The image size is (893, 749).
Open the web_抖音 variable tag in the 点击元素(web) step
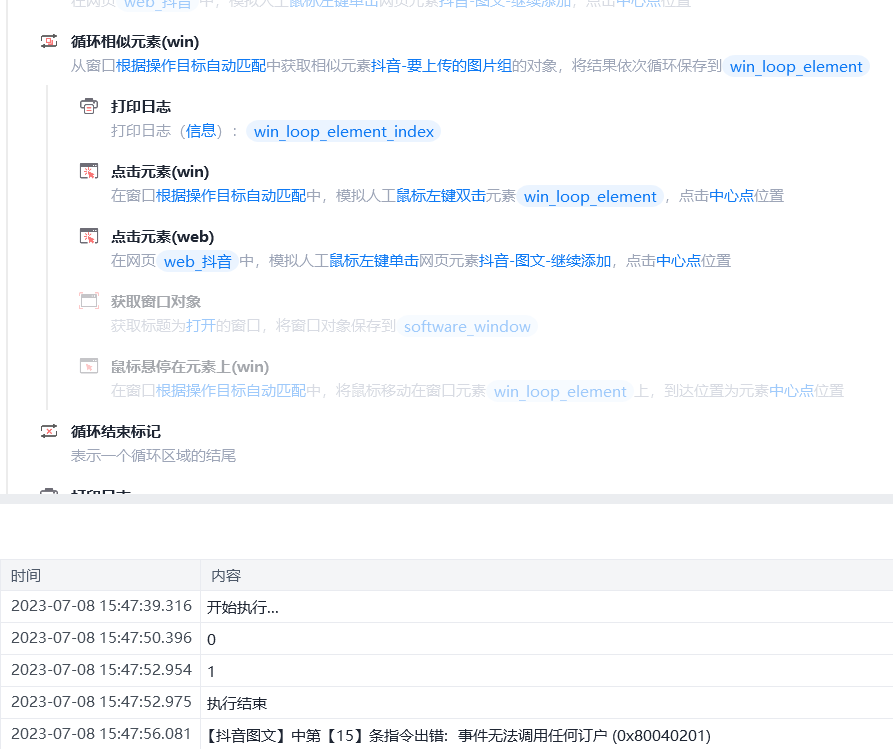198,261
